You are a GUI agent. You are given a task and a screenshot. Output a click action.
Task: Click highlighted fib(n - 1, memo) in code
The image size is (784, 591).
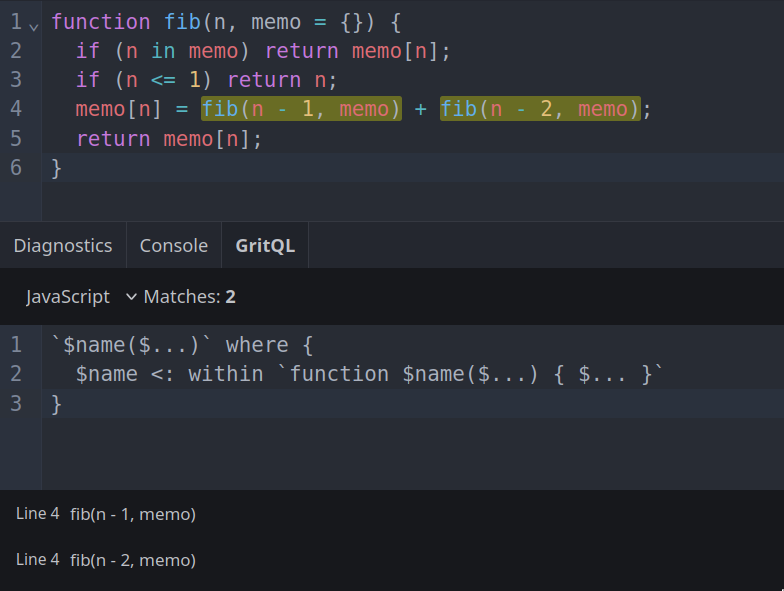[x=301, y=109]
